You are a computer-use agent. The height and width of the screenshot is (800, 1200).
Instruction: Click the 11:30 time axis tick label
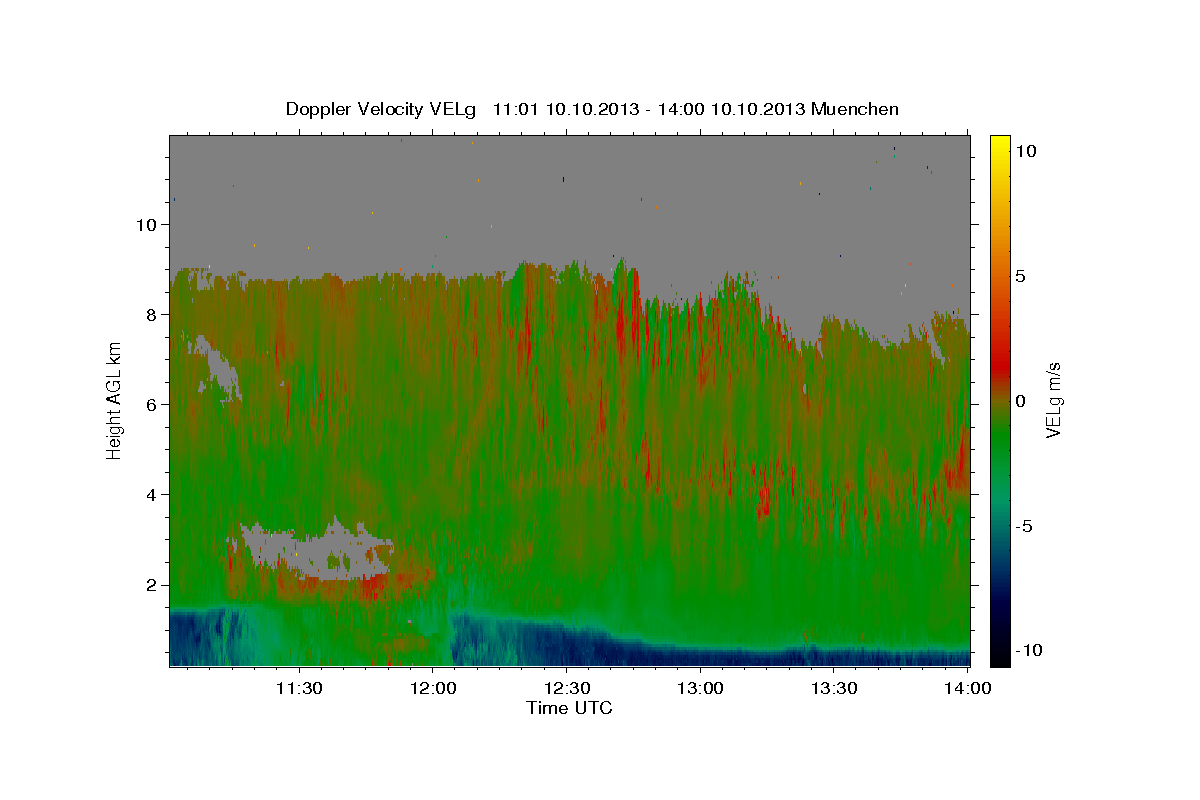pos(298,688)
